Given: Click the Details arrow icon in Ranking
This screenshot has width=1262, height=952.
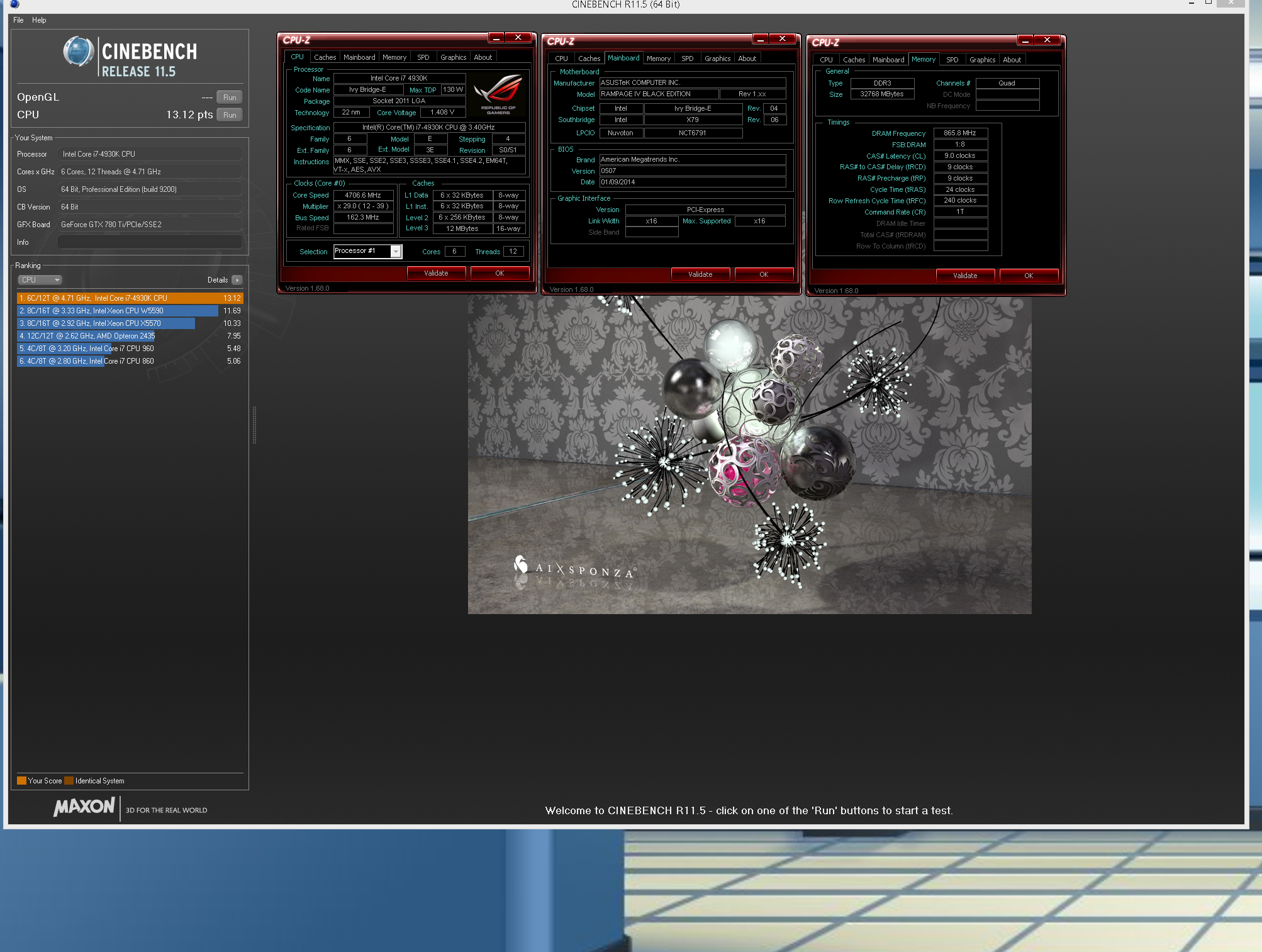Looking at the screenshot, I should (237, 280).
